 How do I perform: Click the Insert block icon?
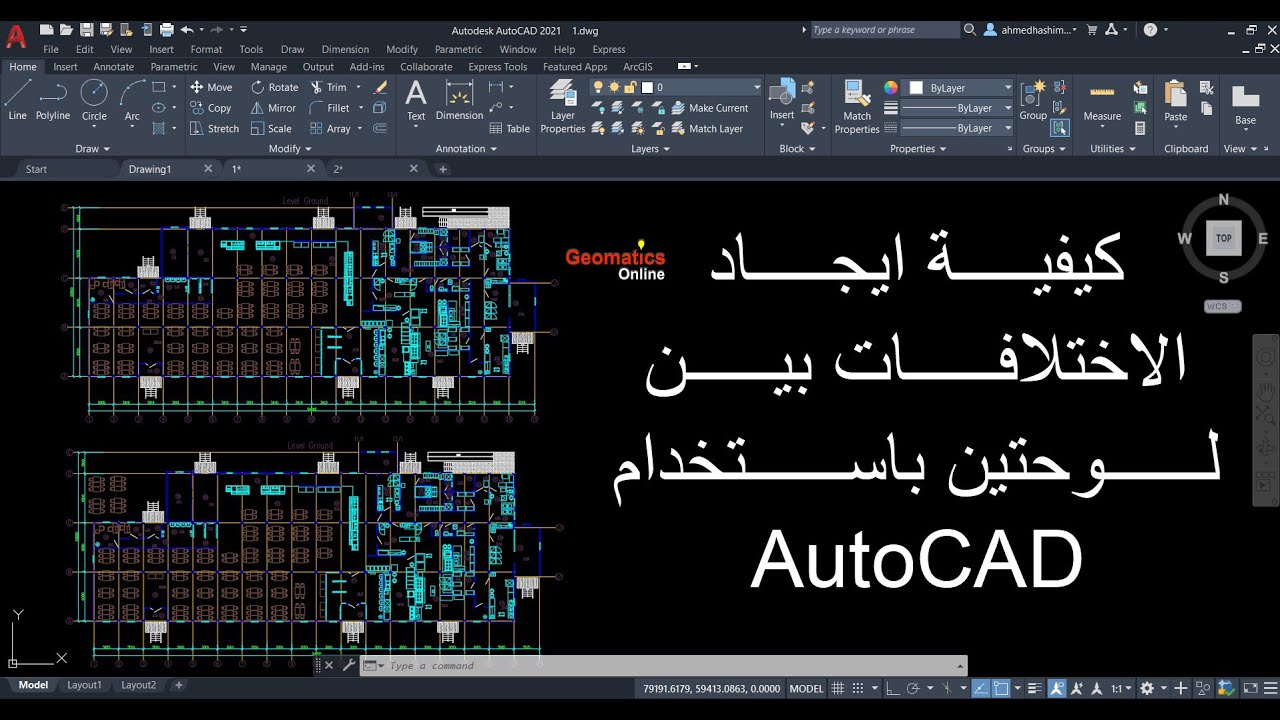coord(782,100)
